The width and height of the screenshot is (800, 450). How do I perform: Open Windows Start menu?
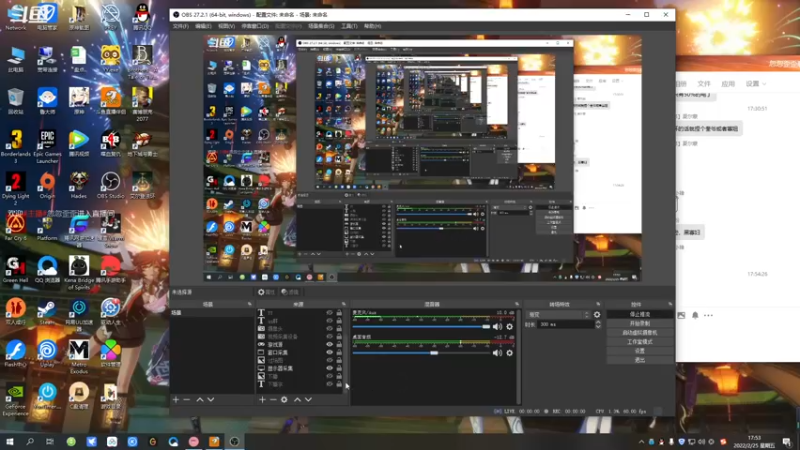pyautogui.click(x=9, y=441)
